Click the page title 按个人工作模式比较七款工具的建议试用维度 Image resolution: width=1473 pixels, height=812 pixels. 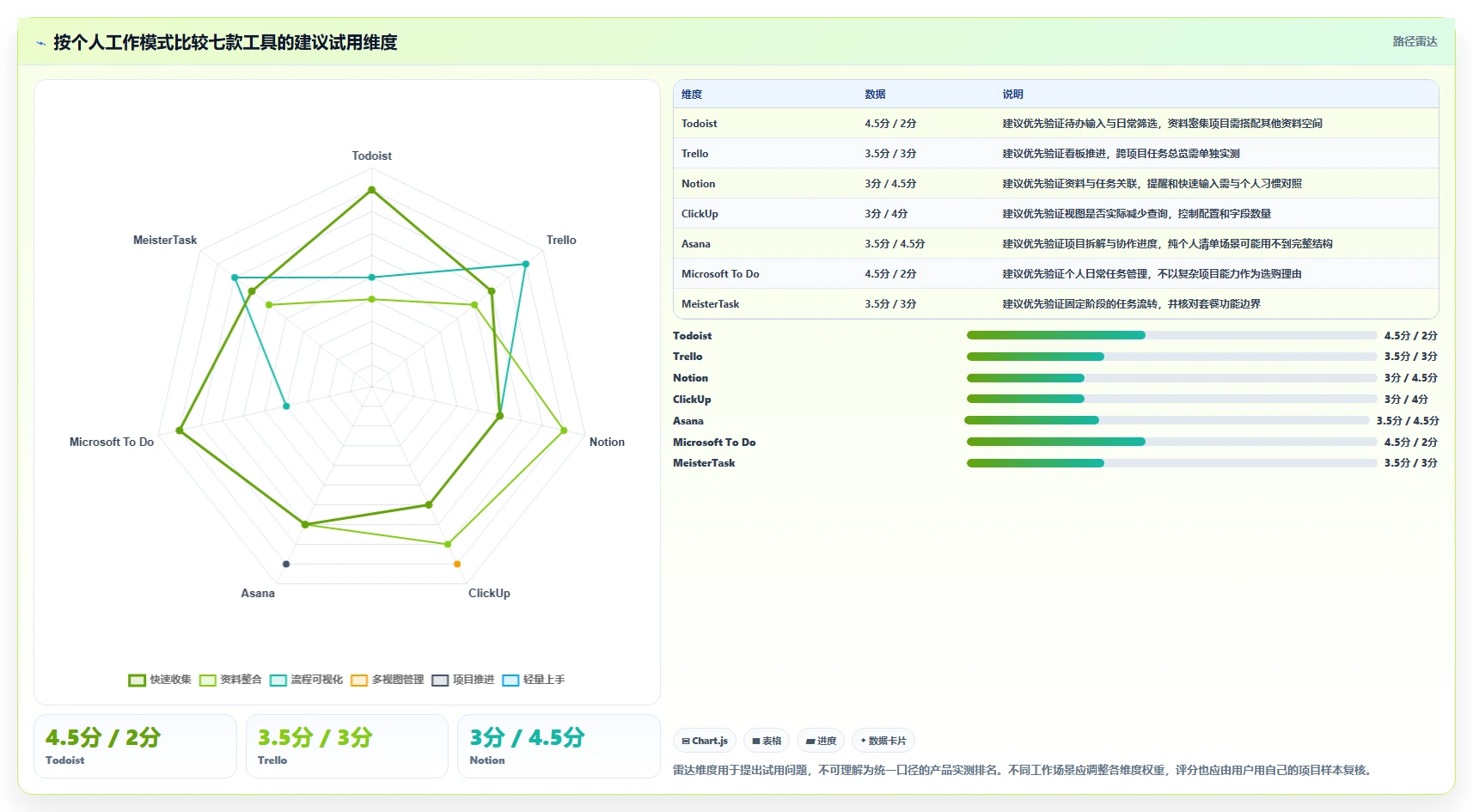click(x=225, y=42)
